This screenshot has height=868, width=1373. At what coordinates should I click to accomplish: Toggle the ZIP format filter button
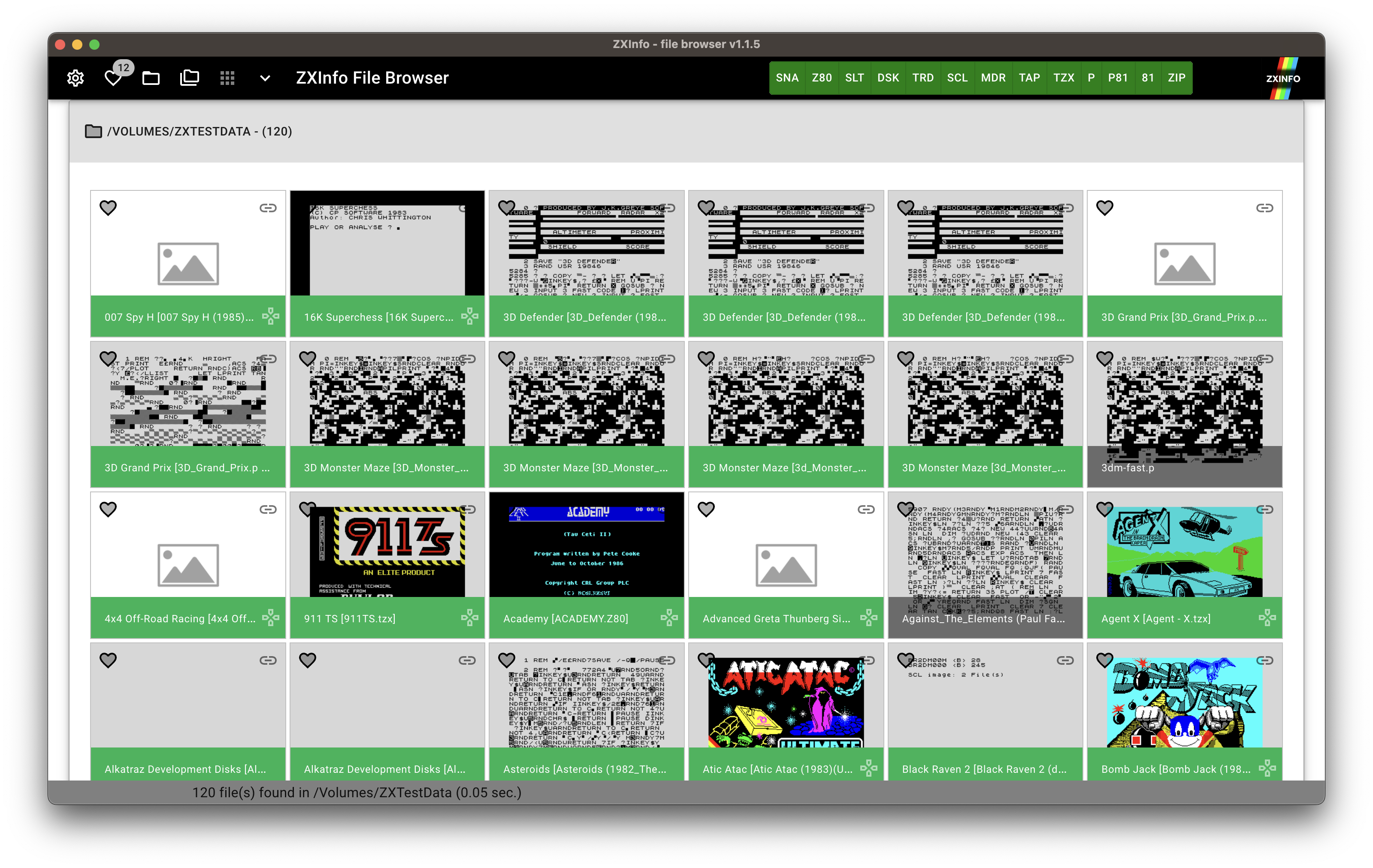click(1176, 78)
